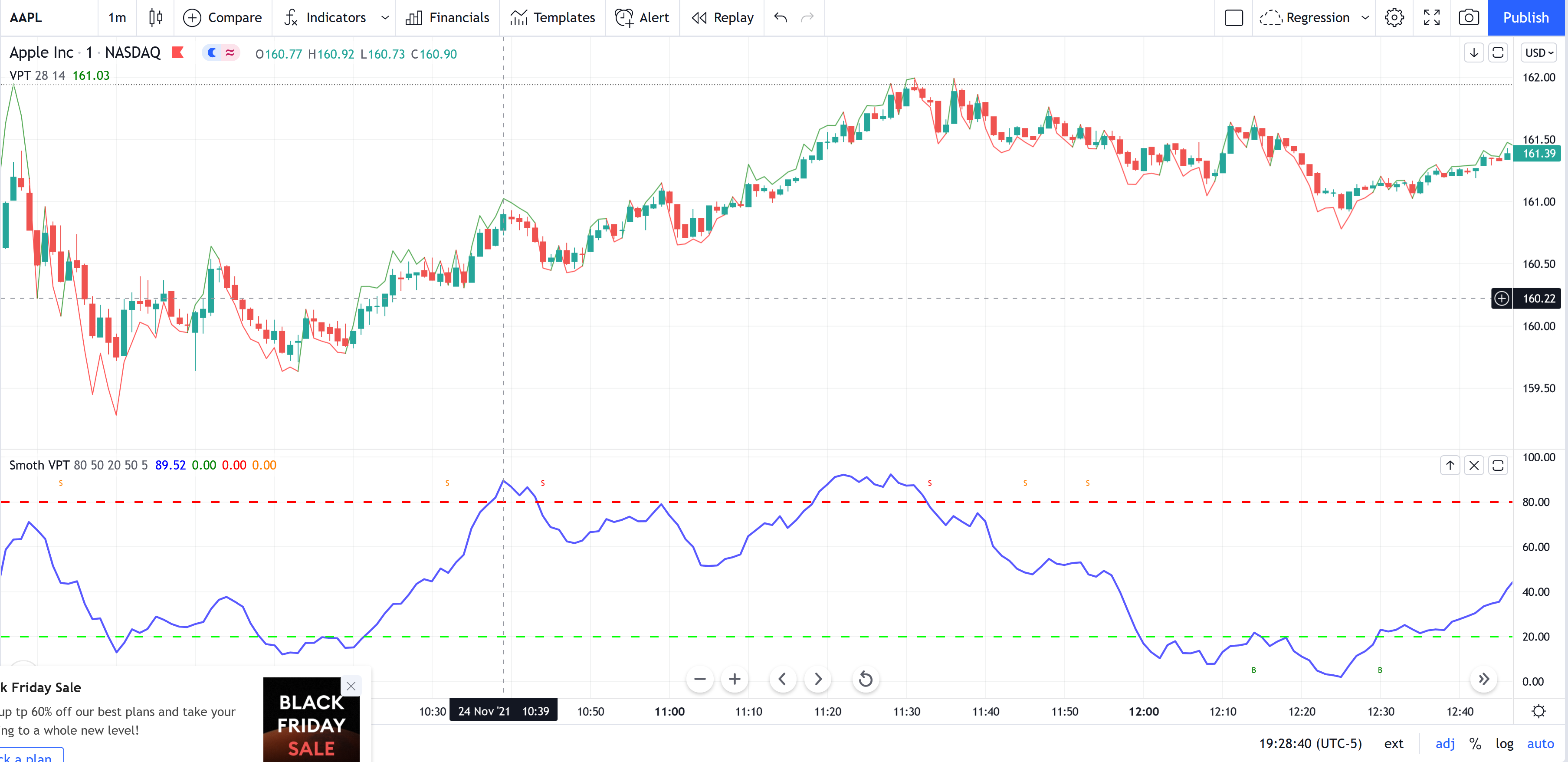Screen dimensions: 1568x762
Task: Click the red flag symbol marker
Action: [178, 53]
